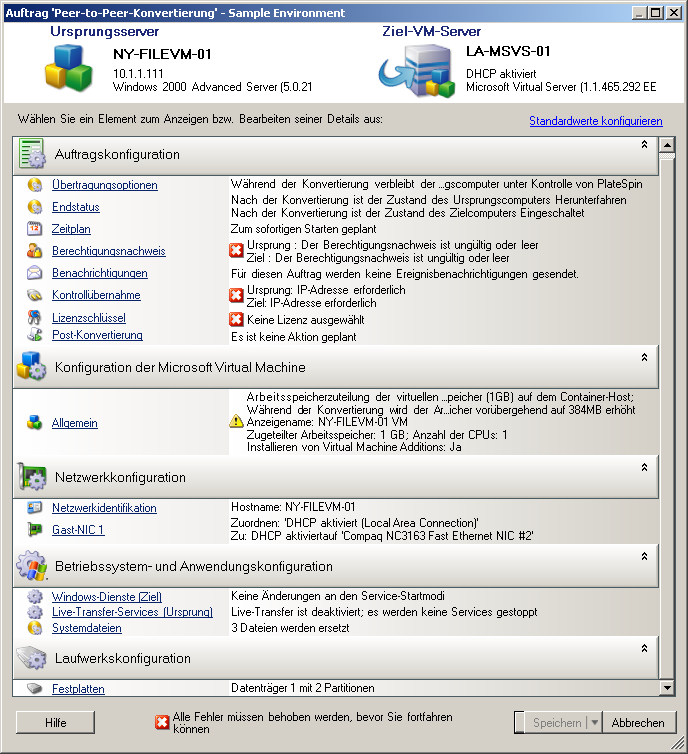Click the Abbrechen button
Image resolution: width=688 pixels, height=754 pixels.
(638, 722)
